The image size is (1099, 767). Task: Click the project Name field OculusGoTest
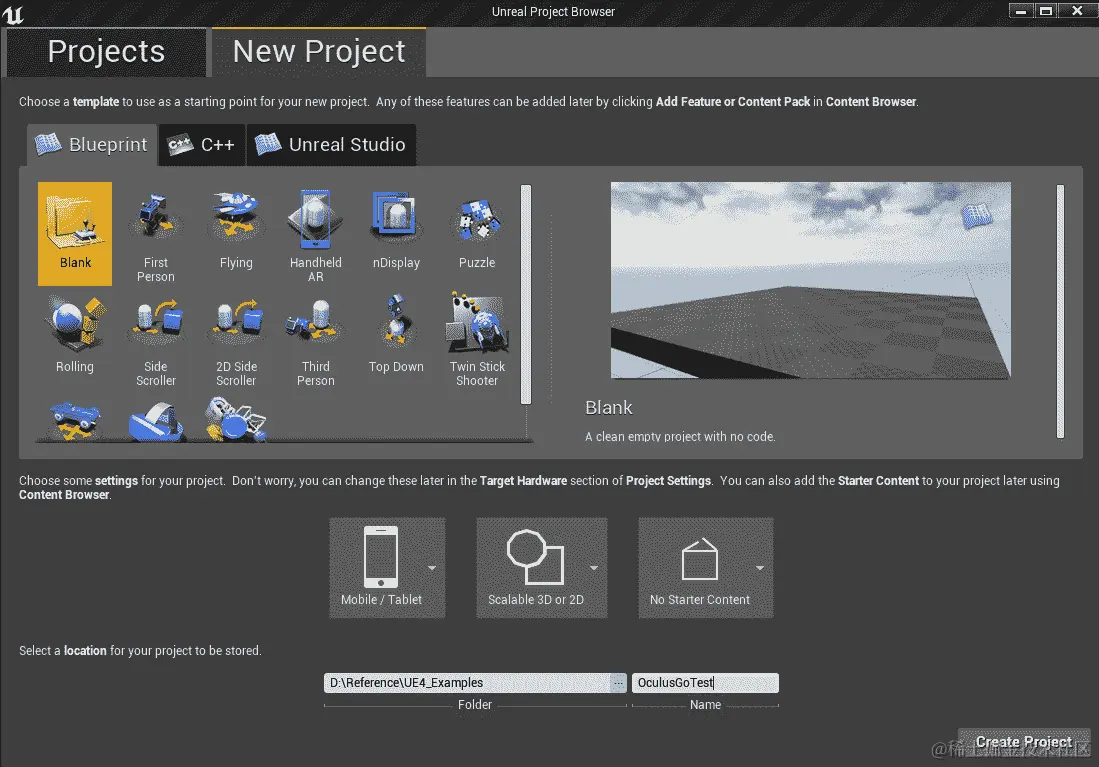(705, 683)
